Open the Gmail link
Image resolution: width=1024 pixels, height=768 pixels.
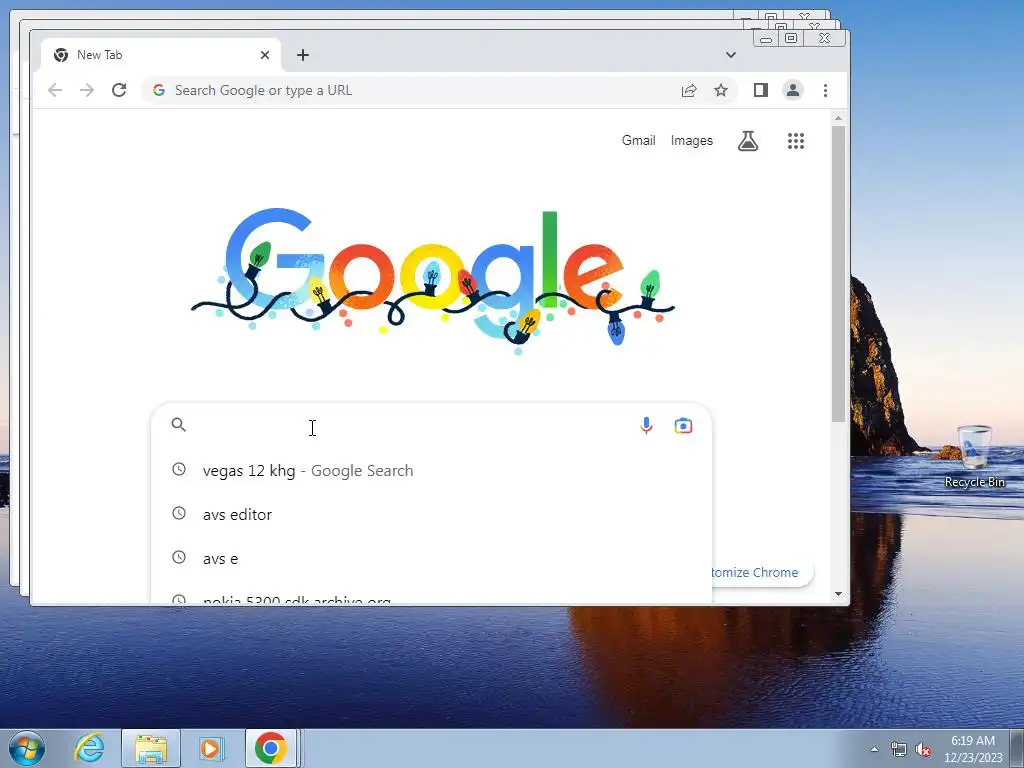[x=638, y=140]
